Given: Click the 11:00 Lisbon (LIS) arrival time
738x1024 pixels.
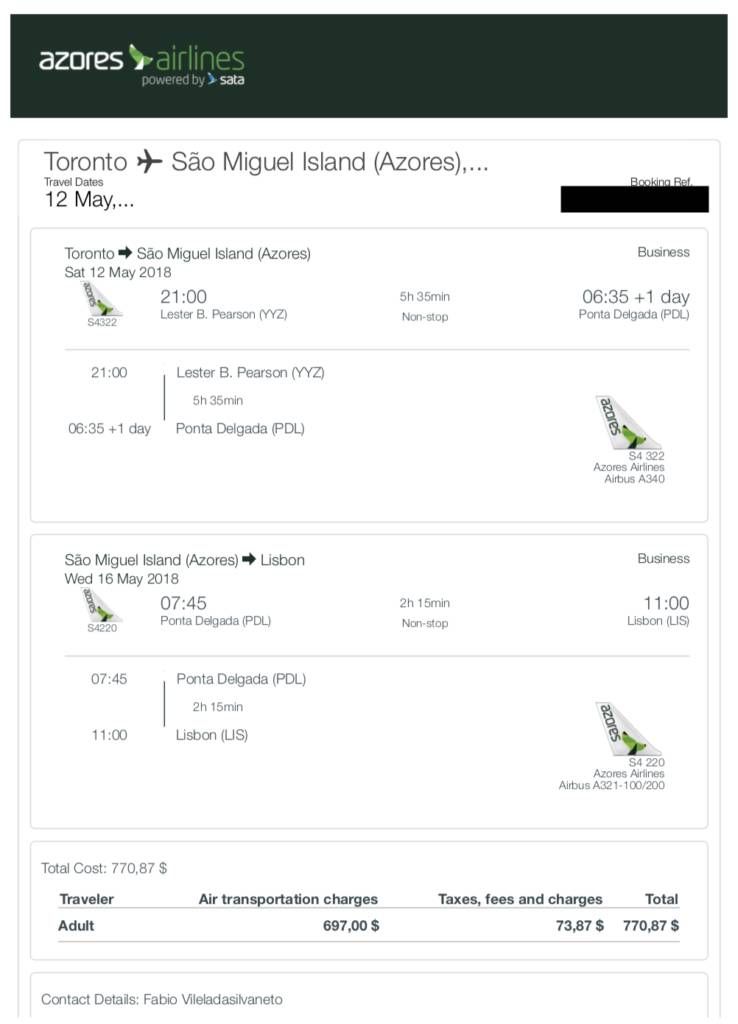Looking at the screenshot, I should tap(666, 603).
